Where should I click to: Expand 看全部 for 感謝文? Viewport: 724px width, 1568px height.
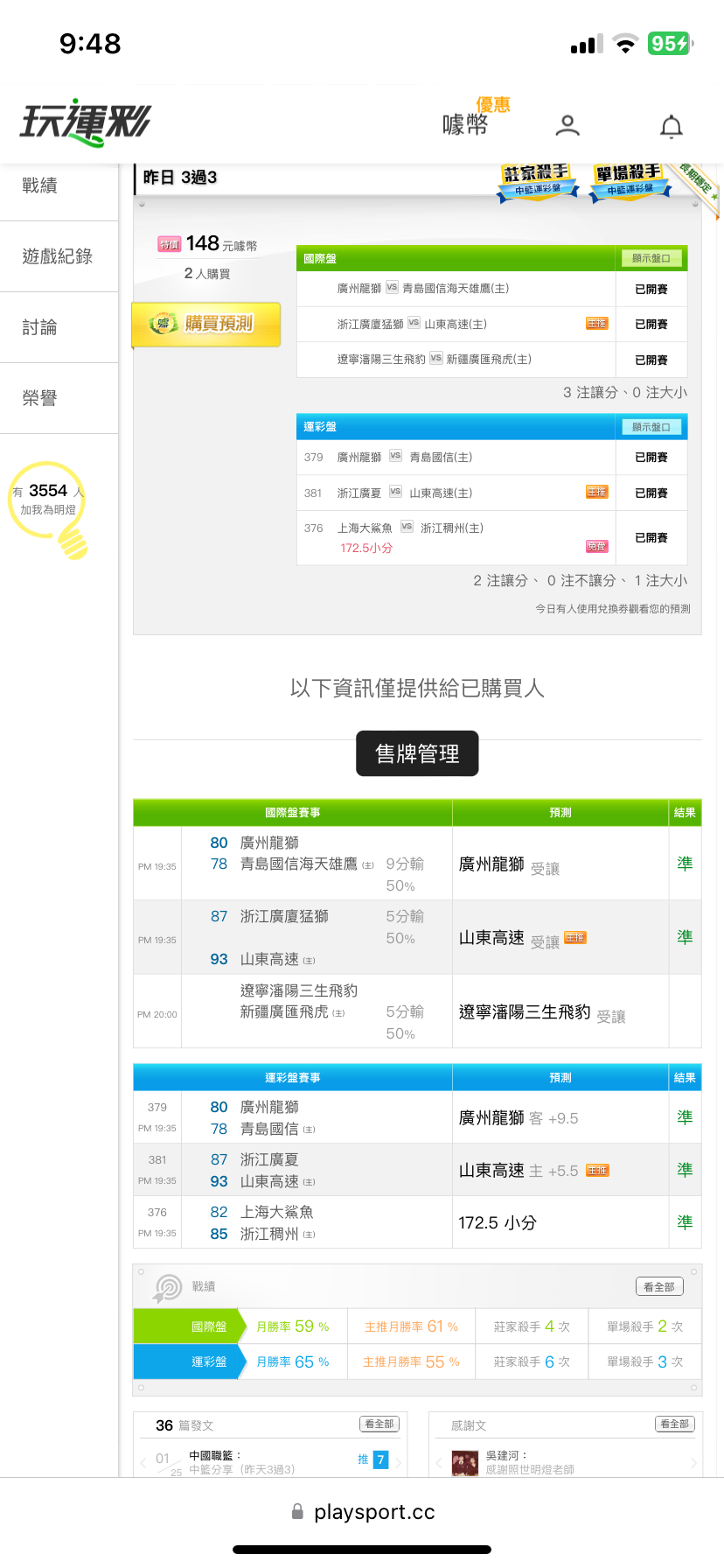pyautogui.click(x=674, y=1424)
